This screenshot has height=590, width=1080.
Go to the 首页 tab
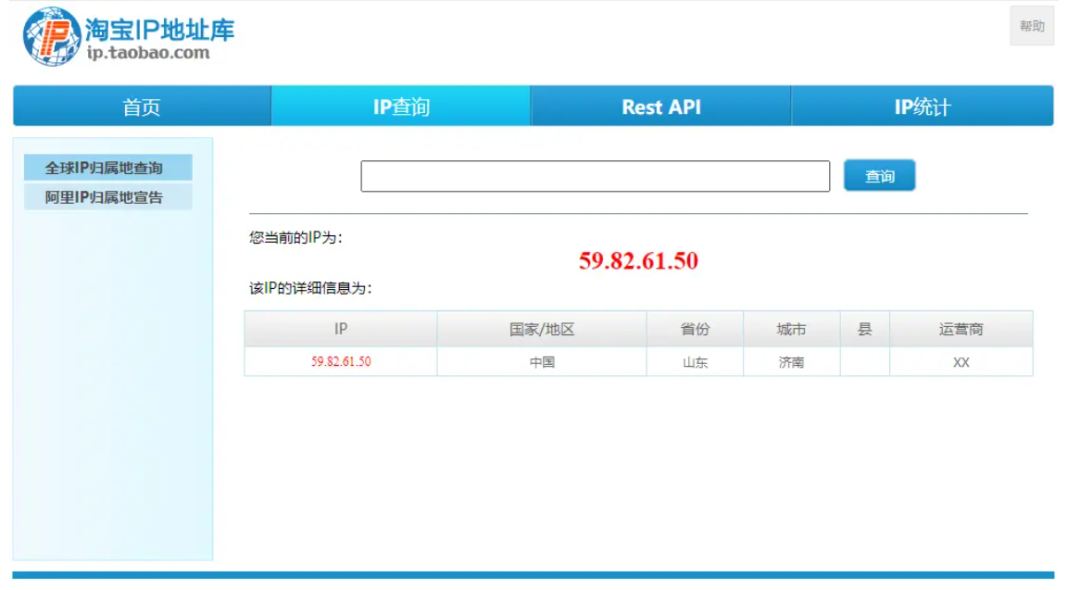142,107
